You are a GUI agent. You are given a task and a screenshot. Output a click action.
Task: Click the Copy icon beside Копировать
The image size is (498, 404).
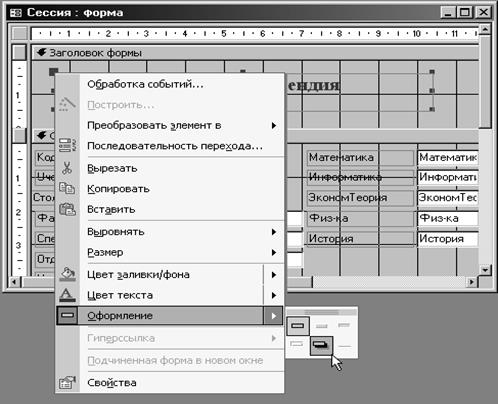click(x=67, y=188)
